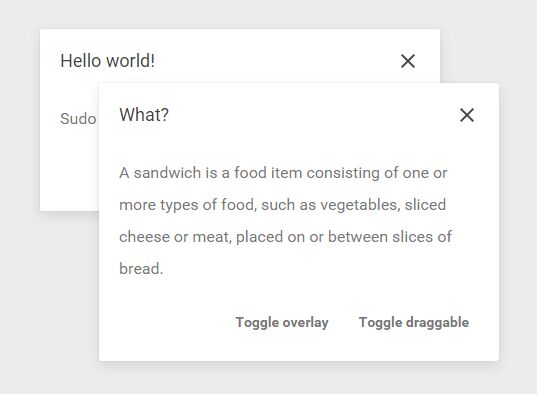Select the "Sudo" text in back dialog
Viewport: 537px width, 394px height.
point(78,119)
